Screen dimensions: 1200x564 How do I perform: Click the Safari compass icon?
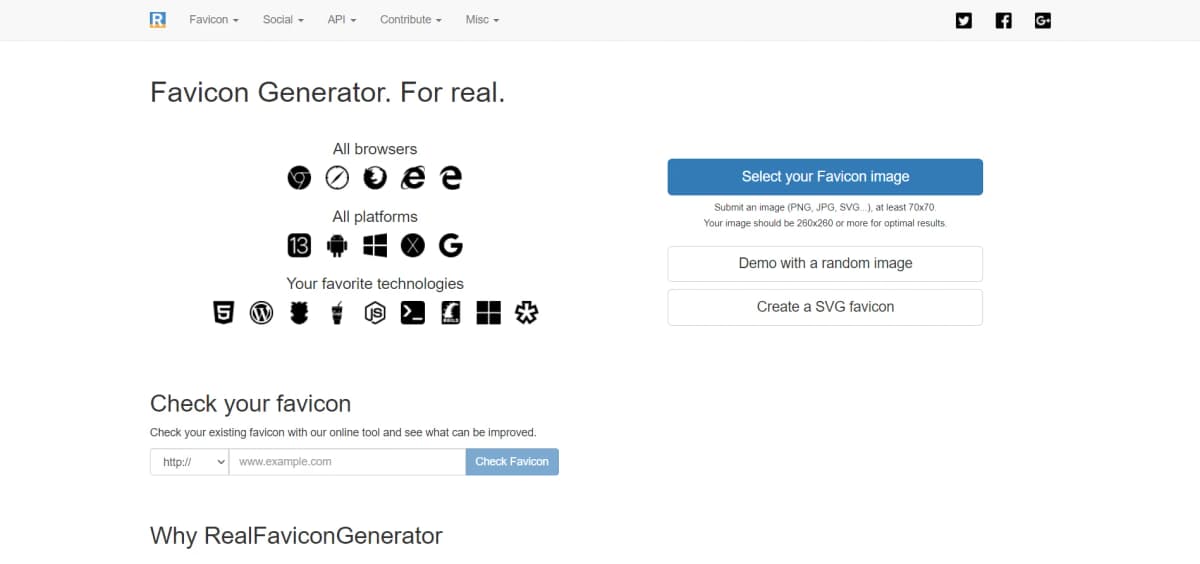click(x=337, y=178)
